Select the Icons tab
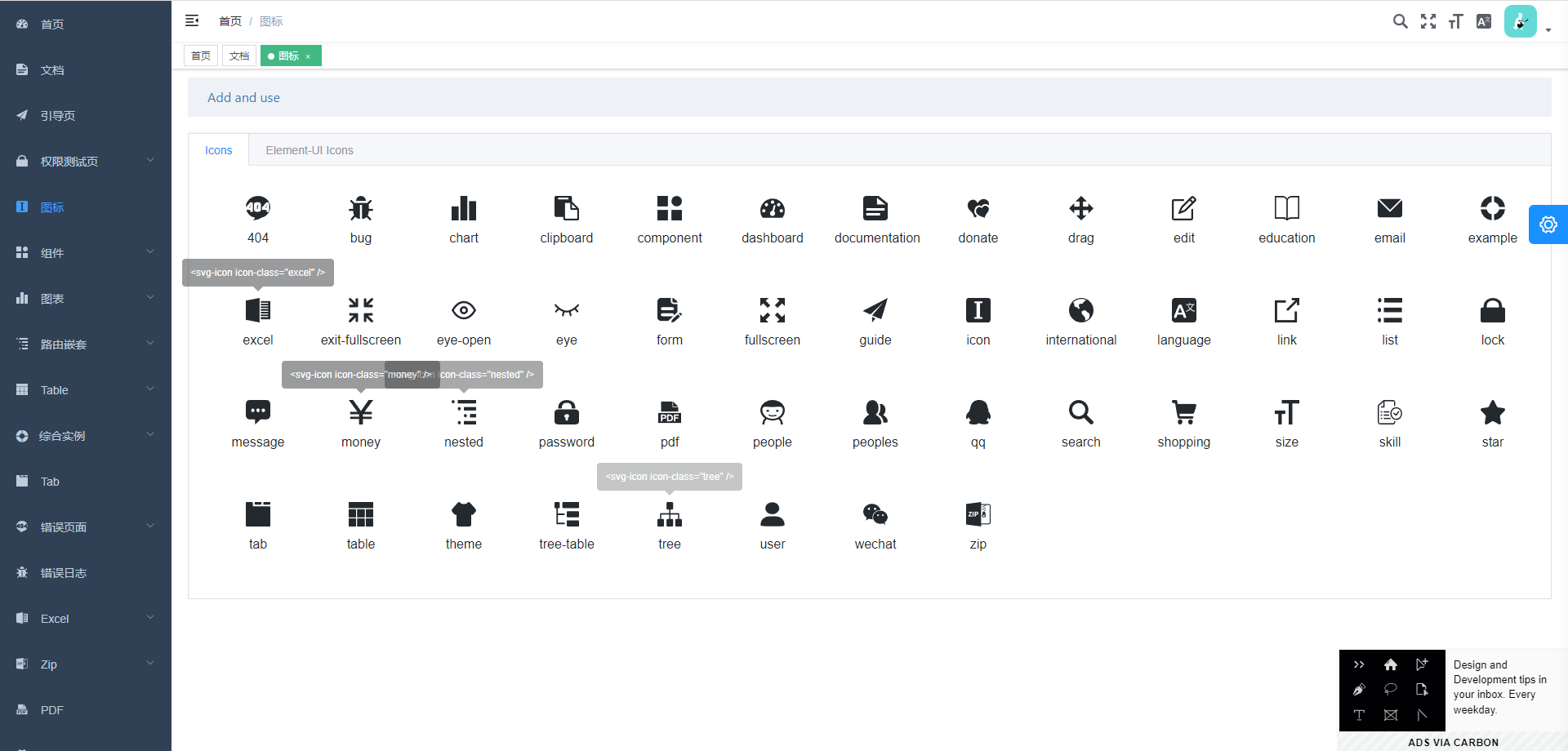The height and width of the screenshot is (751, 1568). tap(218, 150)
